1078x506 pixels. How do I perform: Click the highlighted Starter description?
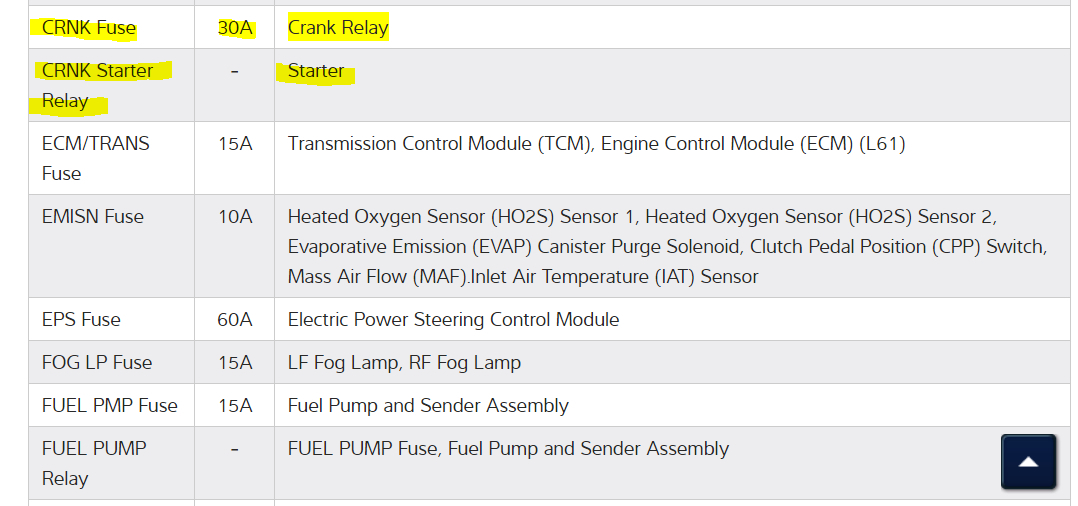(316, 71)
